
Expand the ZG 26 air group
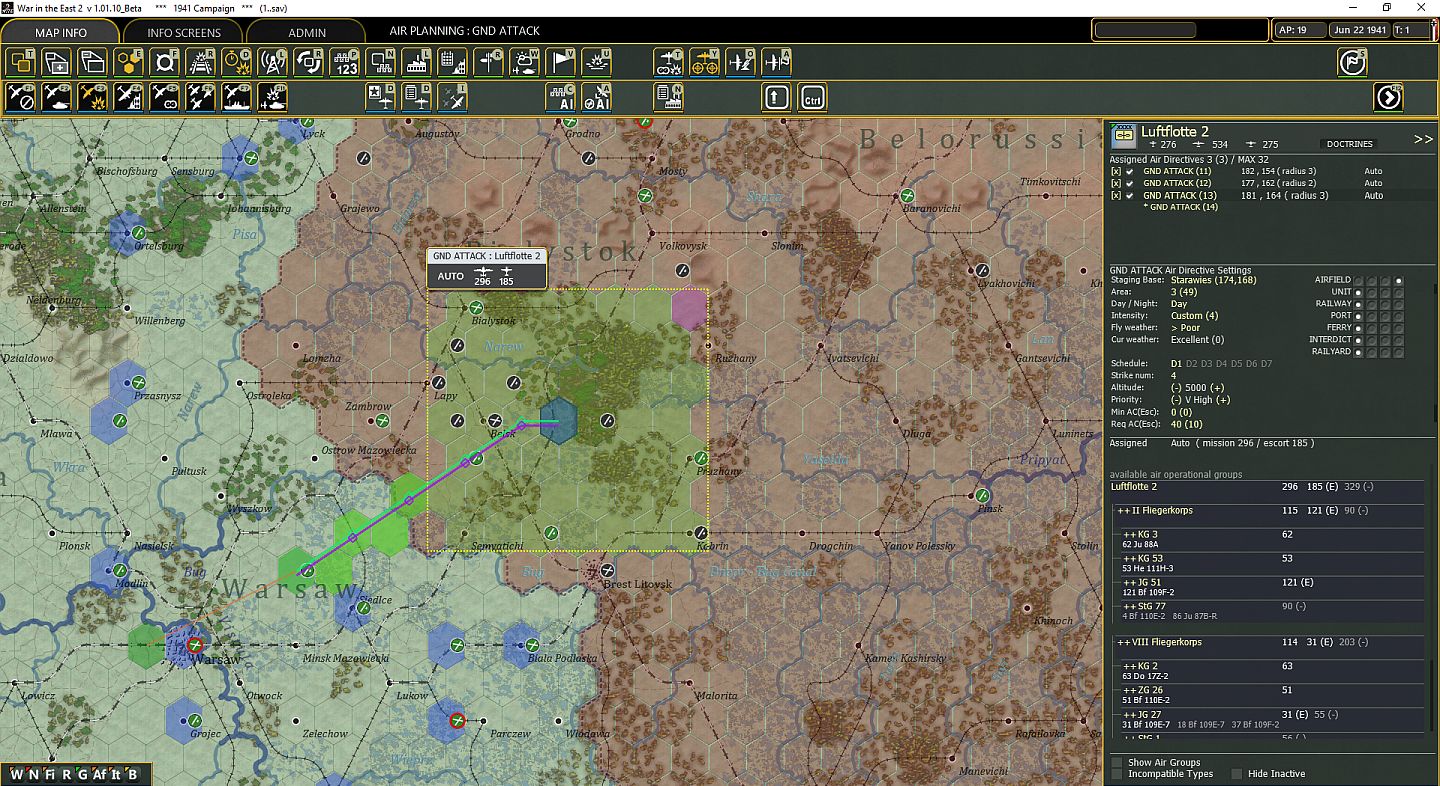pyautogui.click(x=1129, y=690)
